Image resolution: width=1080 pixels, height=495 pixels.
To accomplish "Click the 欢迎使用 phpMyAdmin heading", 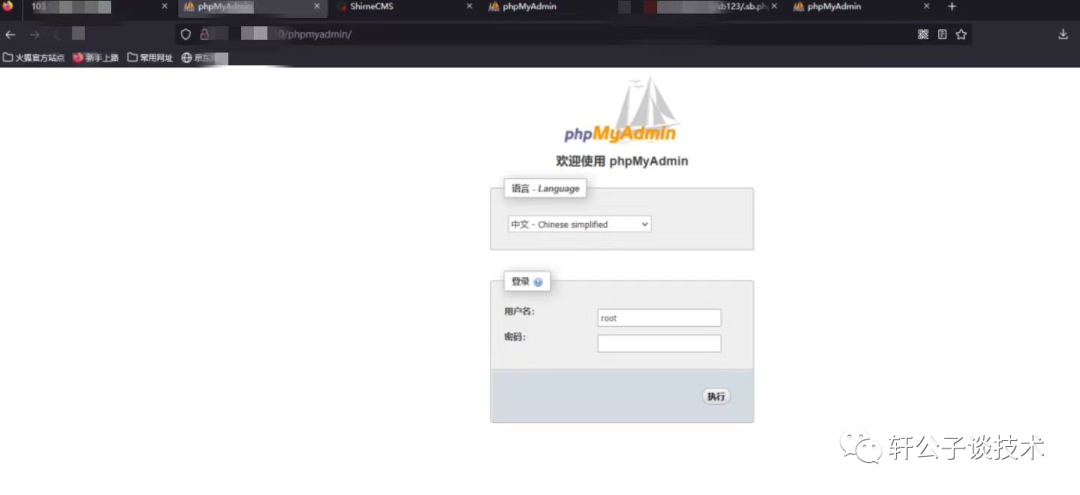I will 622,162.
